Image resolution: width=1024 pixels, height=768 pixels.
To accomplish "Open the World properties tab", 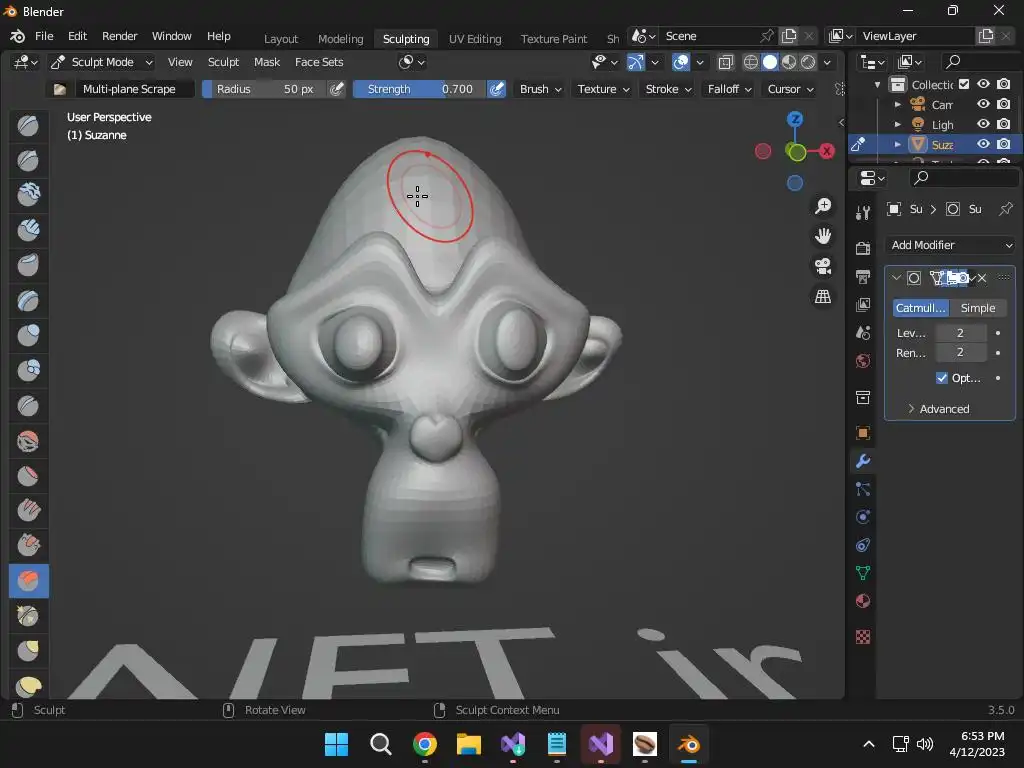I will pos(863,361).
